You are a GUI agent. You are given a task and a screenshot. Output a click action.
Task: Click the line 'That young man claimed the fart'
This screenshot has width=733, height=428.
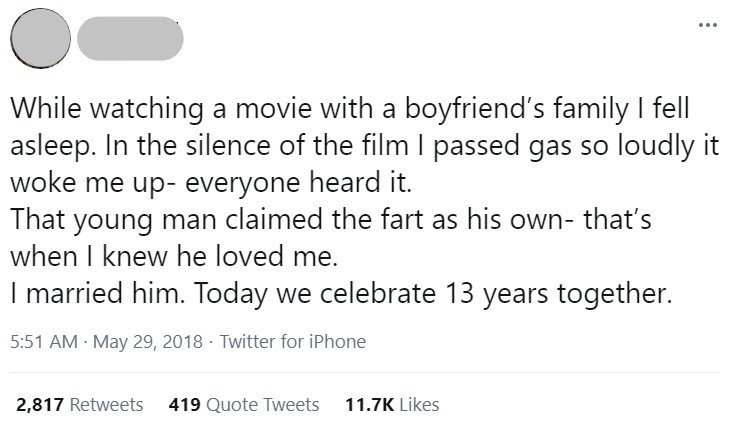point(331,219)
